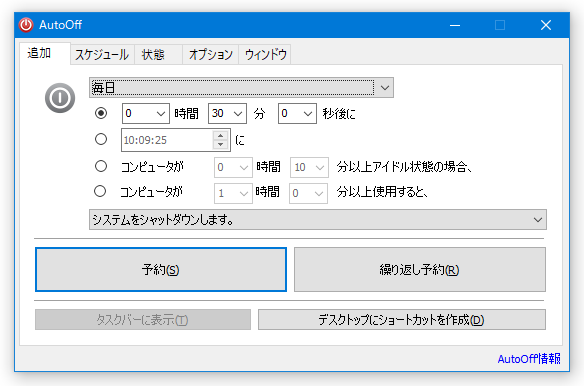Open the 毎日 frequency dropdown
This screenshot has width=584, height=386.
241,88
